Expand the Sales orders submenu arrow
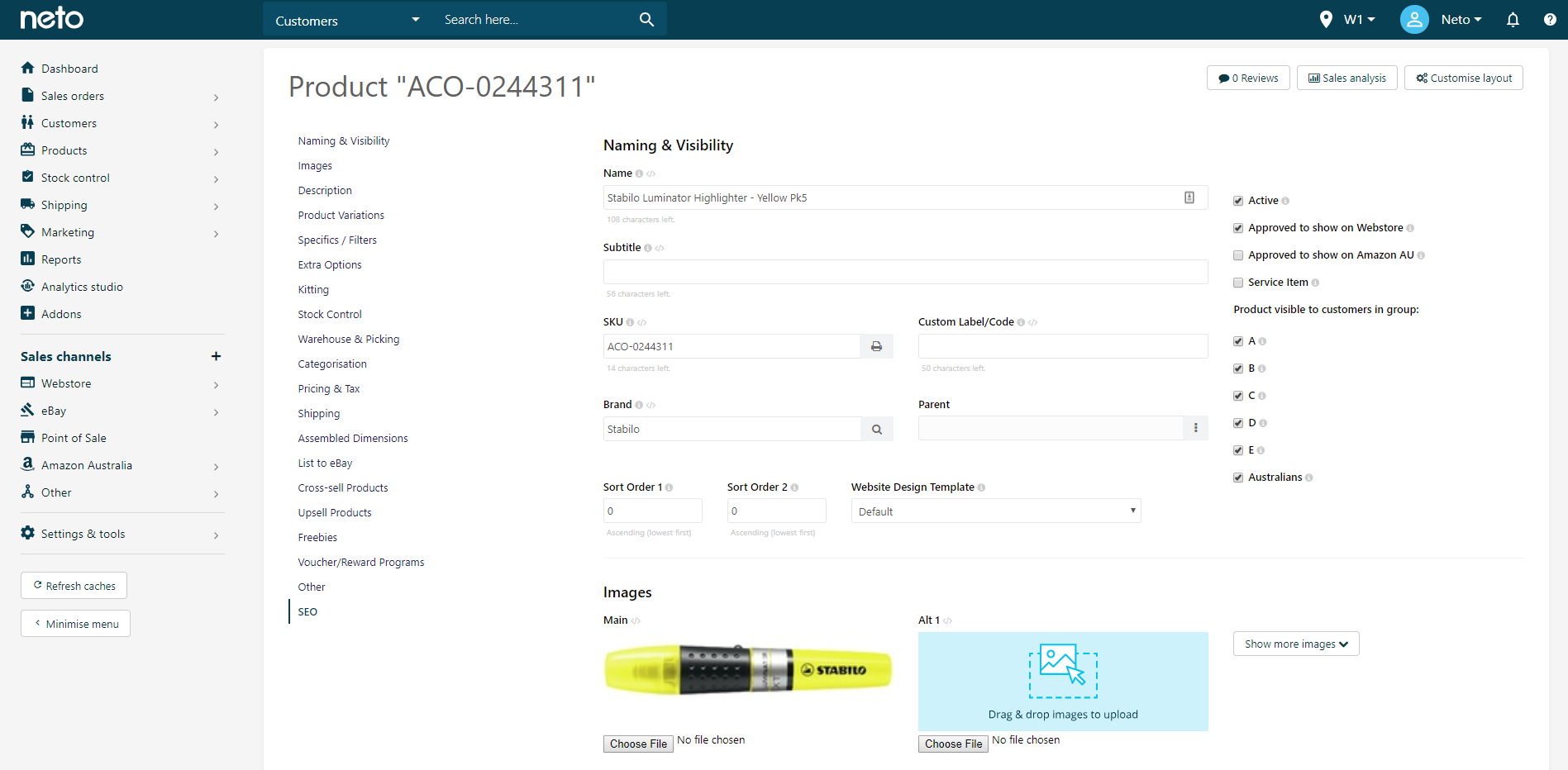This screenshot has width=1568, height=770. pyautogui.click(x=216, y=97)
